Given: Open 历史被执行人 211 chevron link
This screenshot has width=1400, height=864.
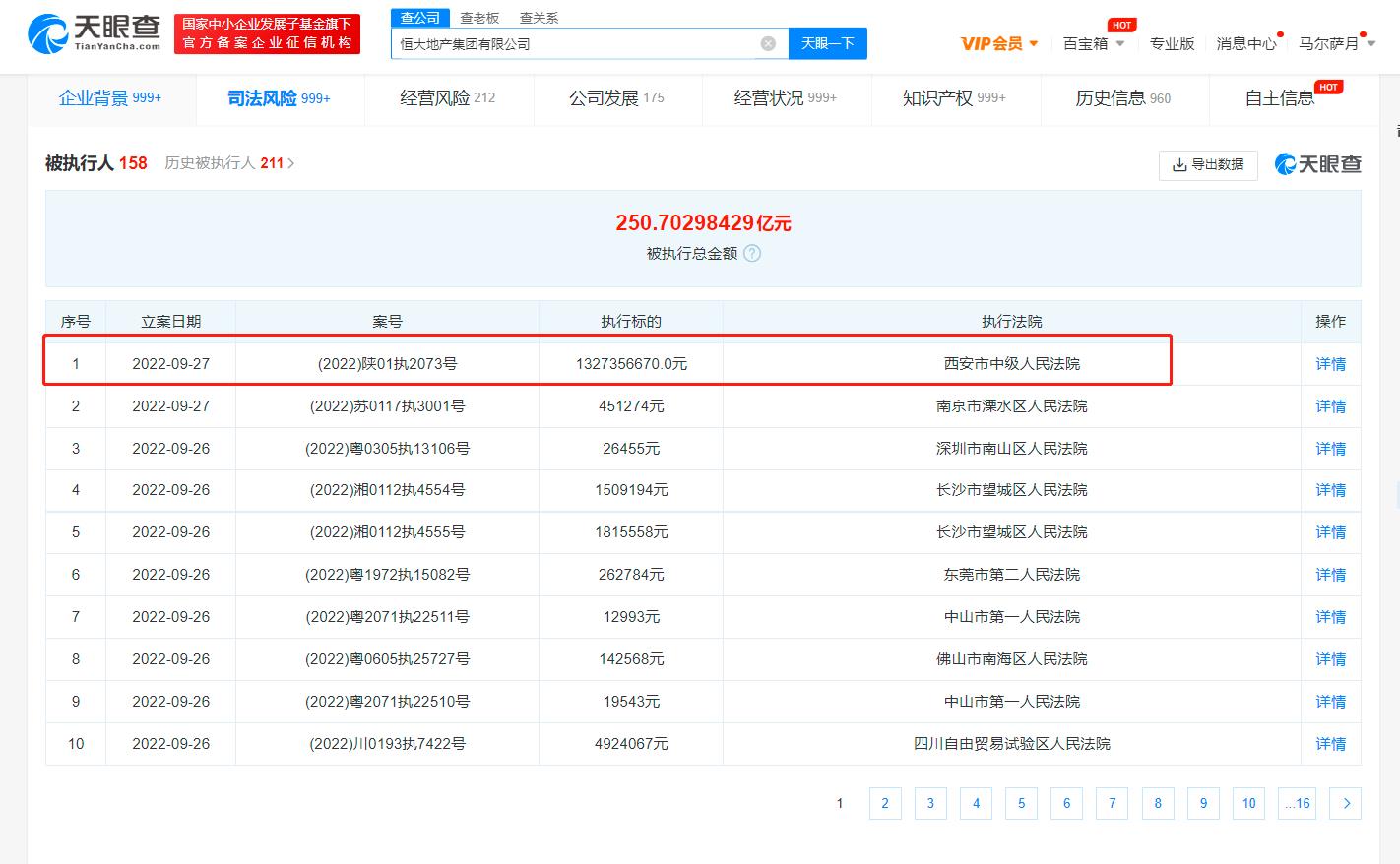Looking at the screenshot, I should (229, 163).
